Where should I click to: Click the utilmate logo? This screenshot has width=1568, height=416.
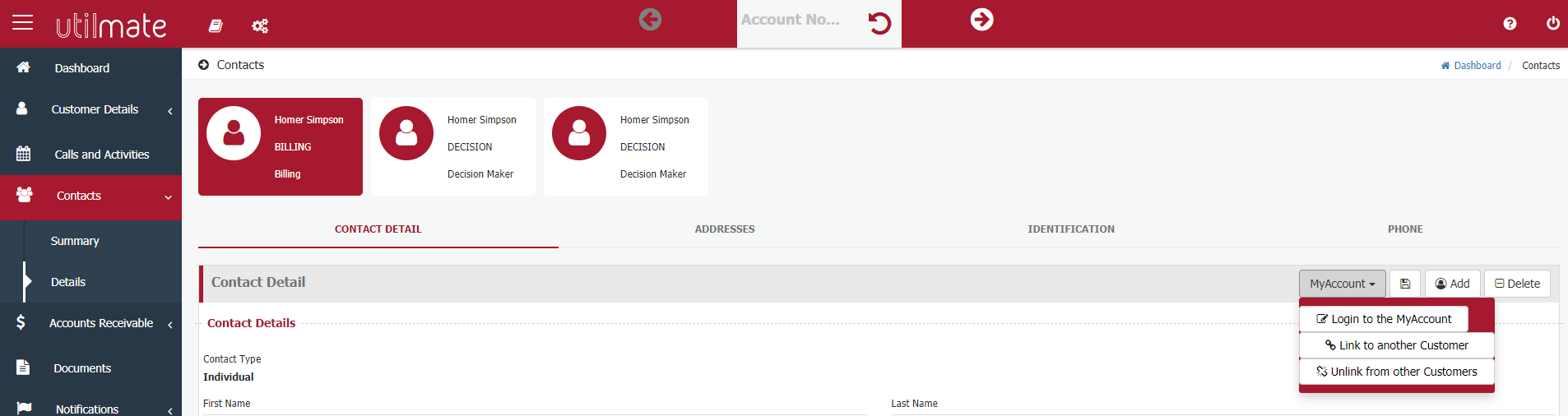pos(111,25)
